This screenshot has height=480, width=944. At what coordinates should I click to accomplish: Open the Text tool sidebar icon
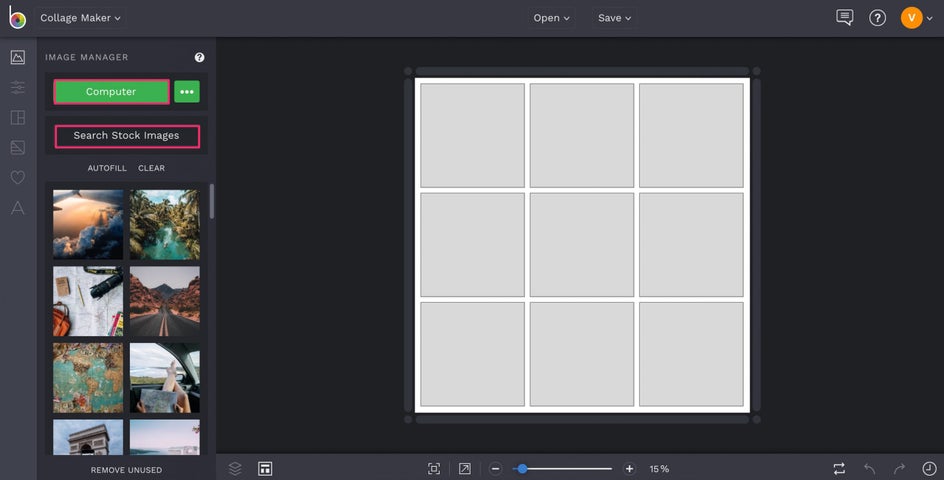(18, 208)
